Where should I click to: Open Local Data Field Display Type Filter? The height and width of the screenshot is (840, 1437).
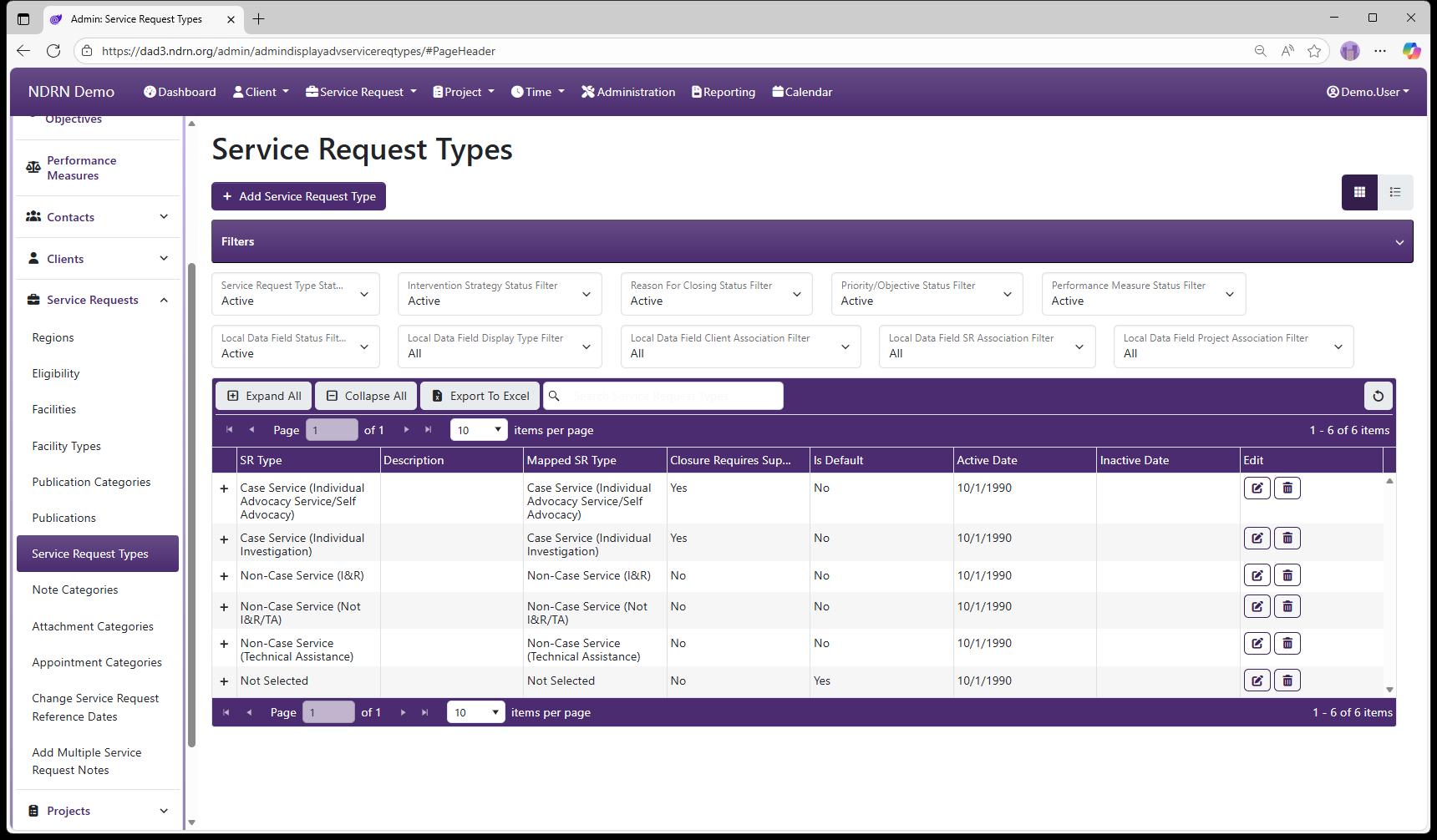500,347
